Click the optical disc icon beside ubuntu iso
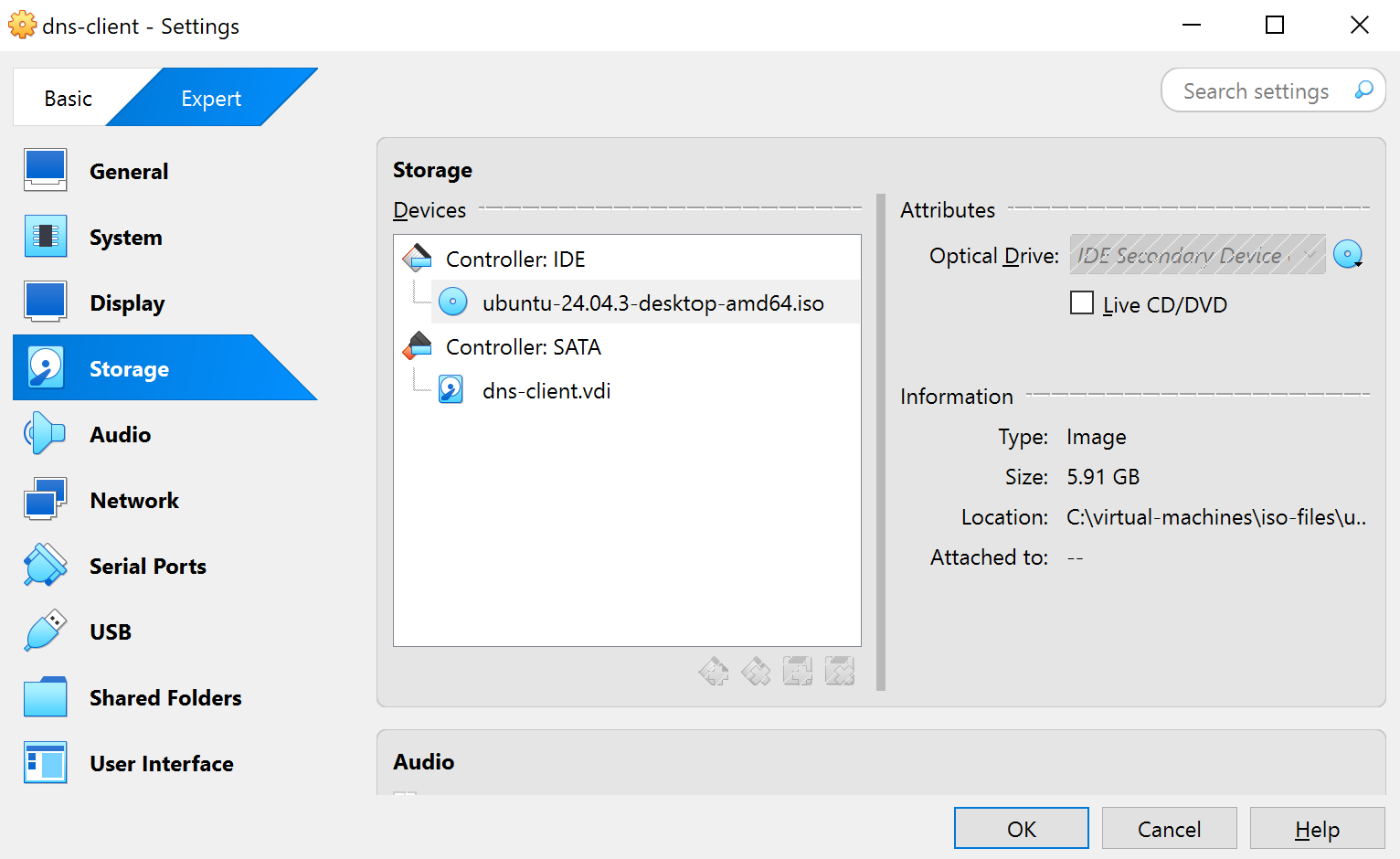The height and width of the screenshot is (859, 1400). click(453, 302)
